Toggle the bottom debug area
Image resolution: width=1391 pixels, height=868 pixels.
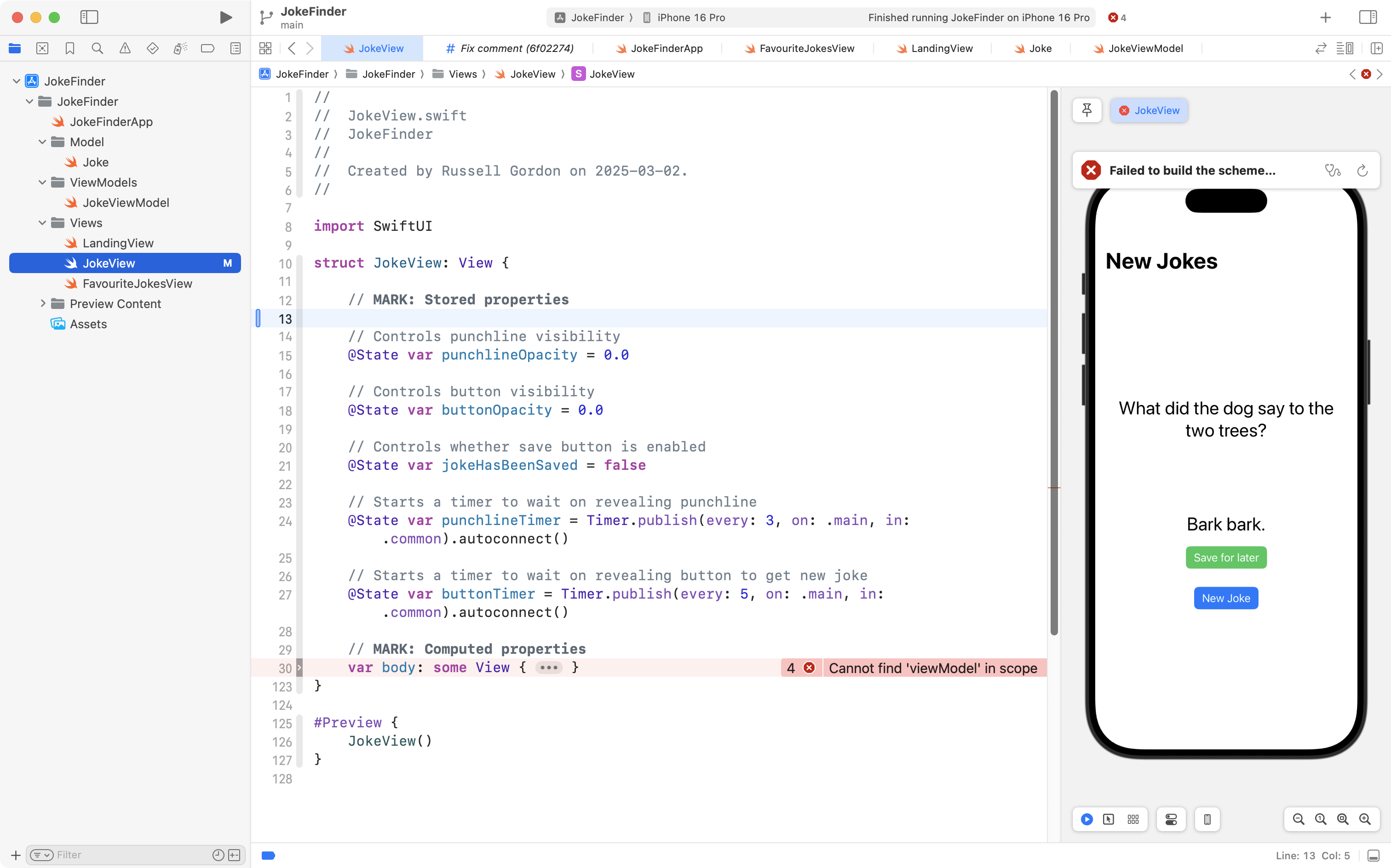click(1373, 856)
